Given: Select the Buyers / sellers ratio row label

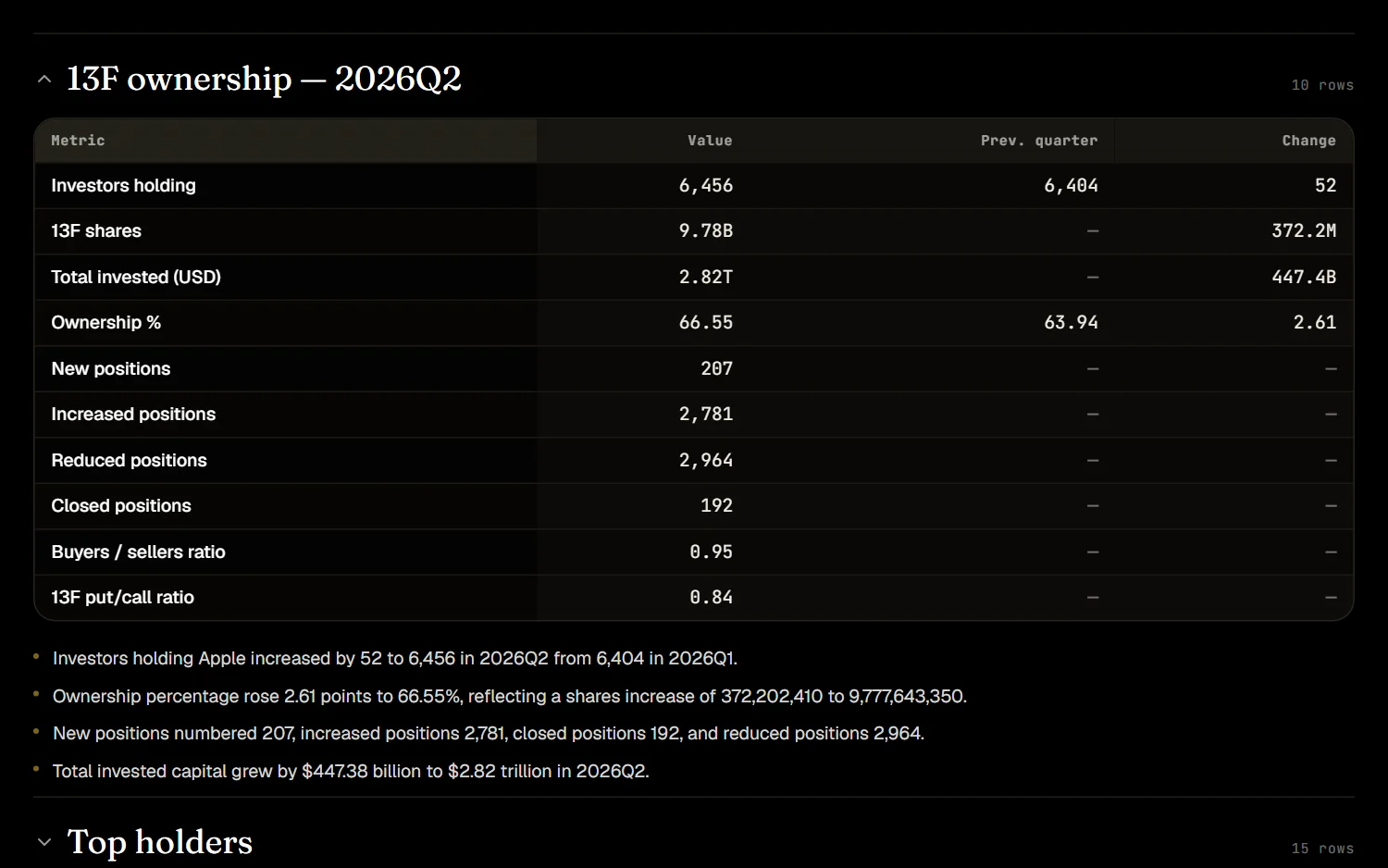Looking at the screenshot, I should pyautogui.click(x=138, y=552).
